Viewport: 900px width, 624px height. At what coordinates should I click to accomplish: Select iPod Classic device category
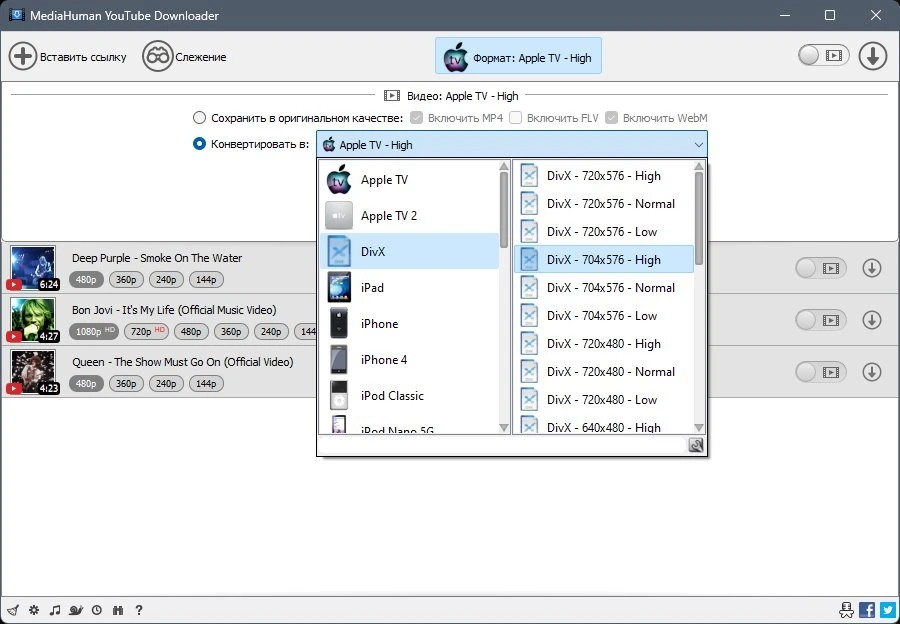(410, 396)
